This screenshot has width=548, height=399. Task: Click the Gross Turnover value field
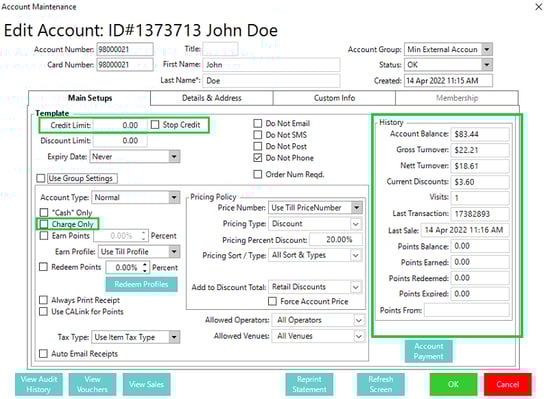pyautogui.click(x=480, y=150)
